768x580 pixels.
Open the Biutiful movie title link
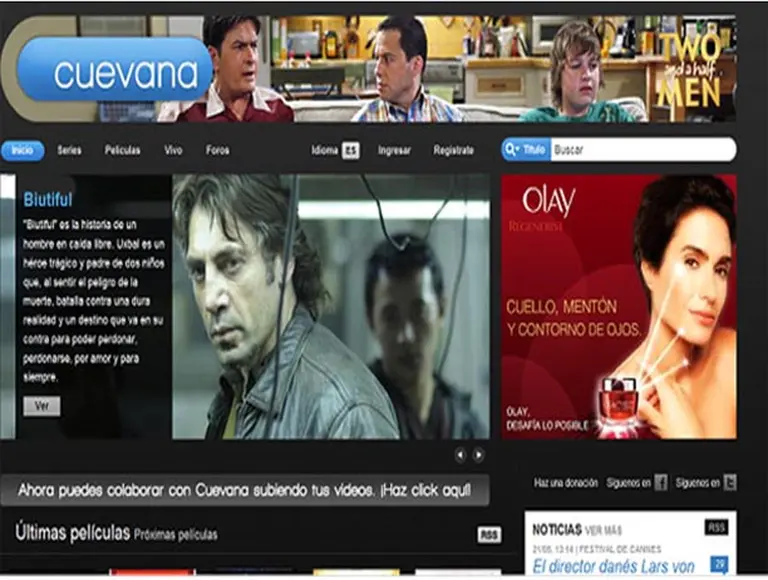[48, 200]
